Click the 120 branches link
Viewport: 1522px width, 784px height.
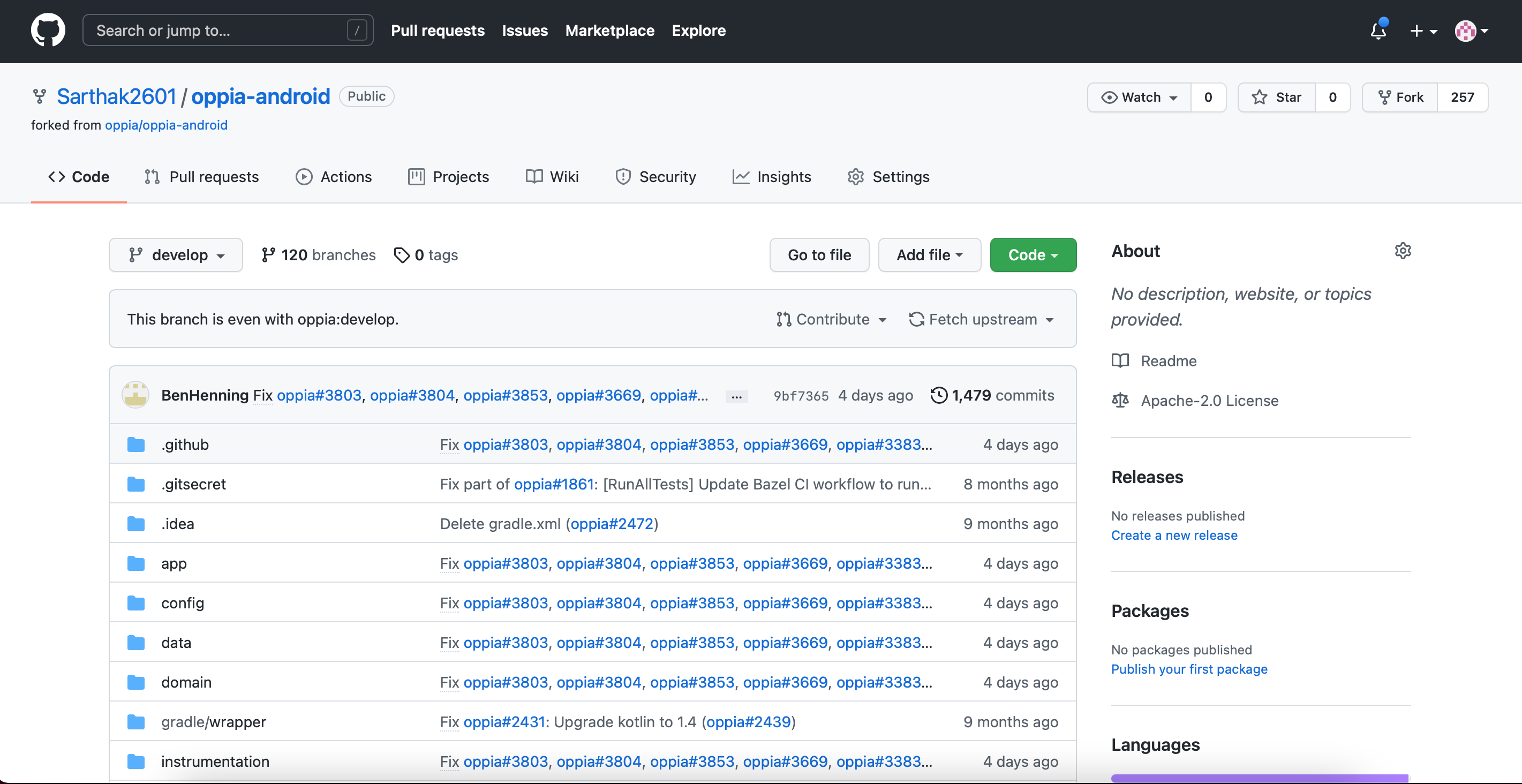319,254
